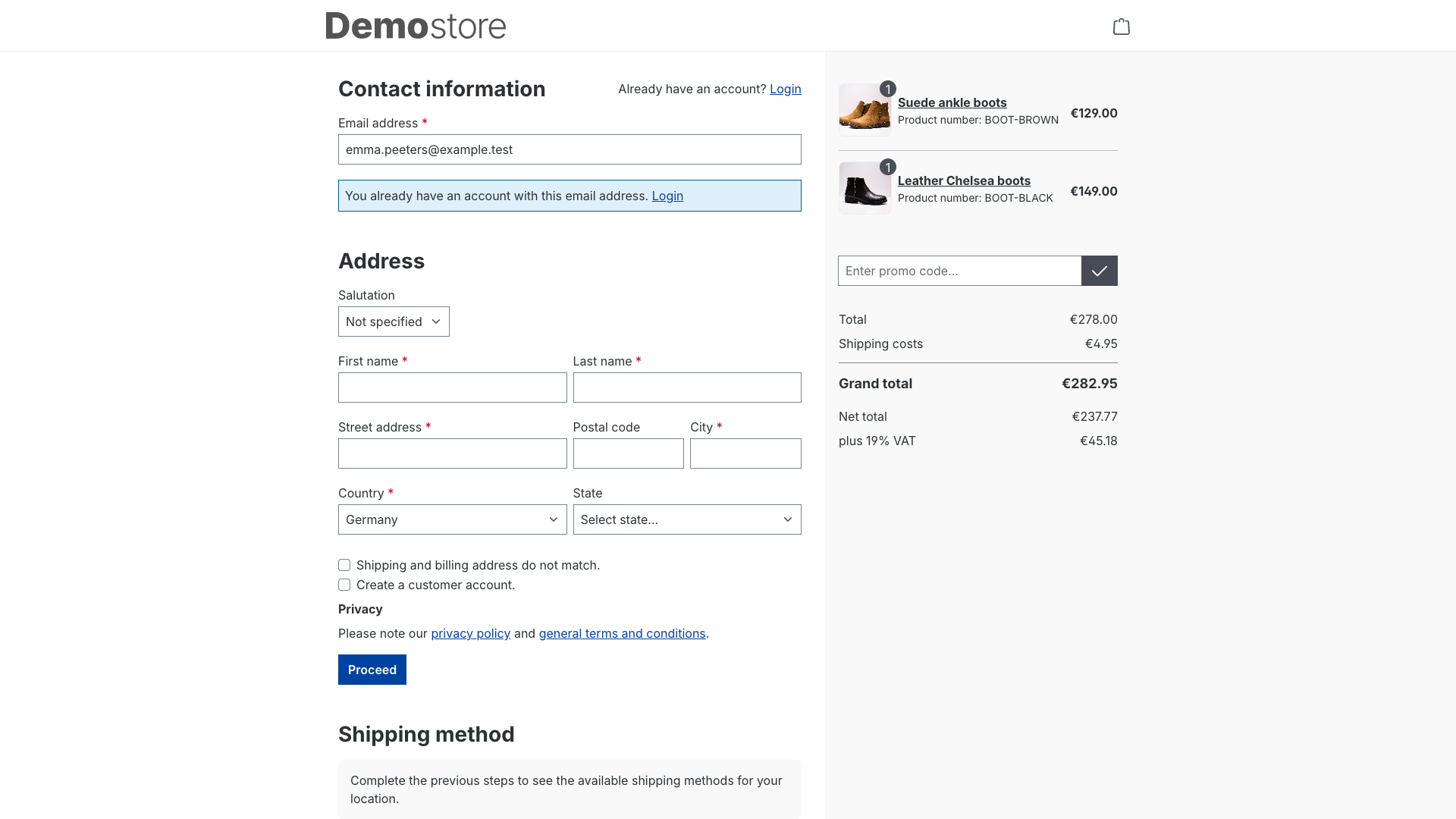
Task: Click the plus 19% VAT amount €45.18
Action: tap(1098, 441)
